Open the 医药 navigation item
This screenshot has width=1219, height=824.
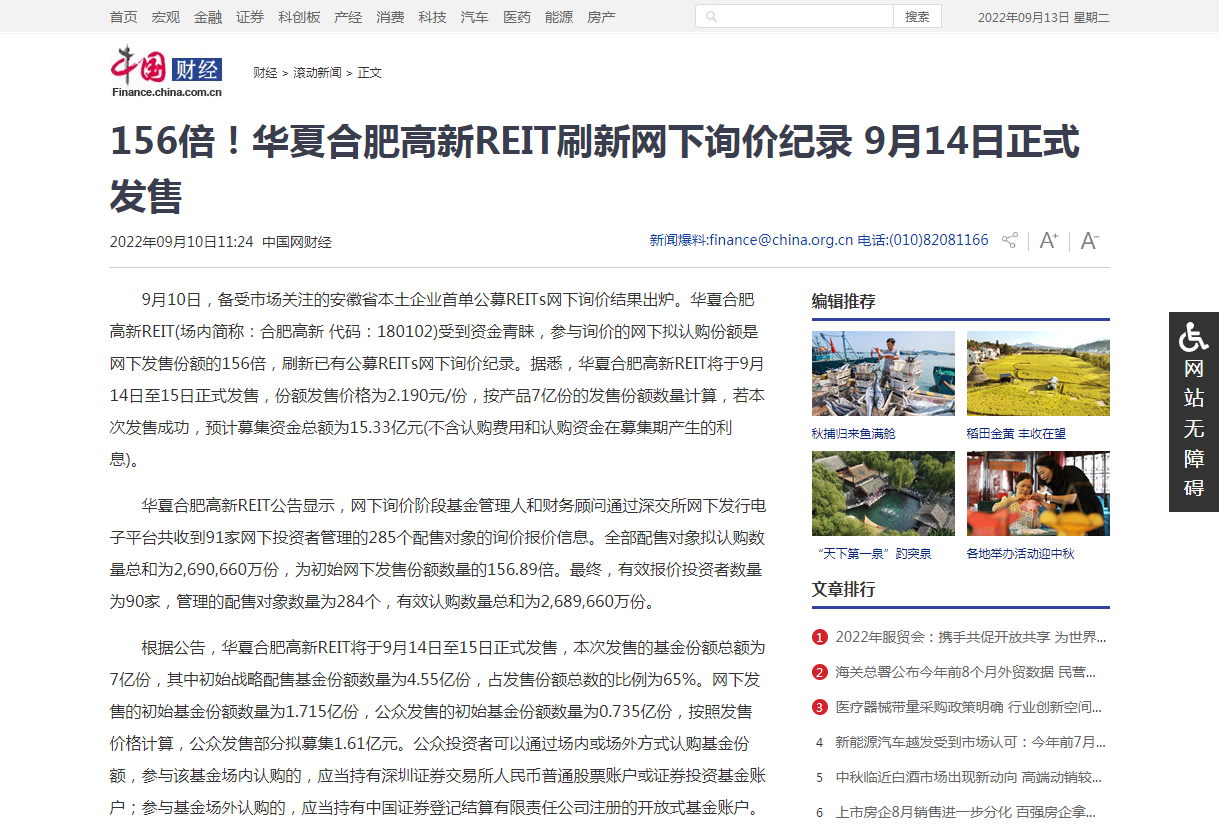[x=517, y=17]
